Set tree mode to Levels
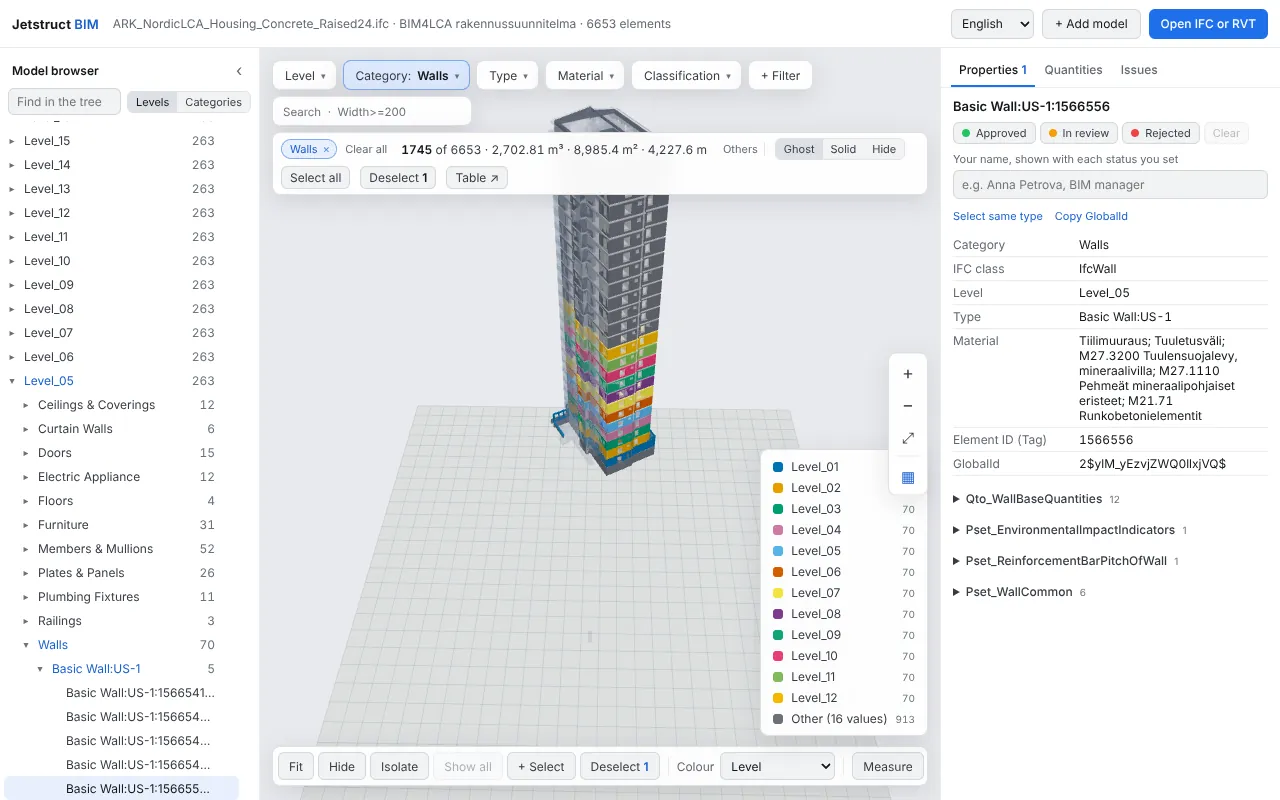This screenshot has width=1280, height=800. click(x=152, y=102)
